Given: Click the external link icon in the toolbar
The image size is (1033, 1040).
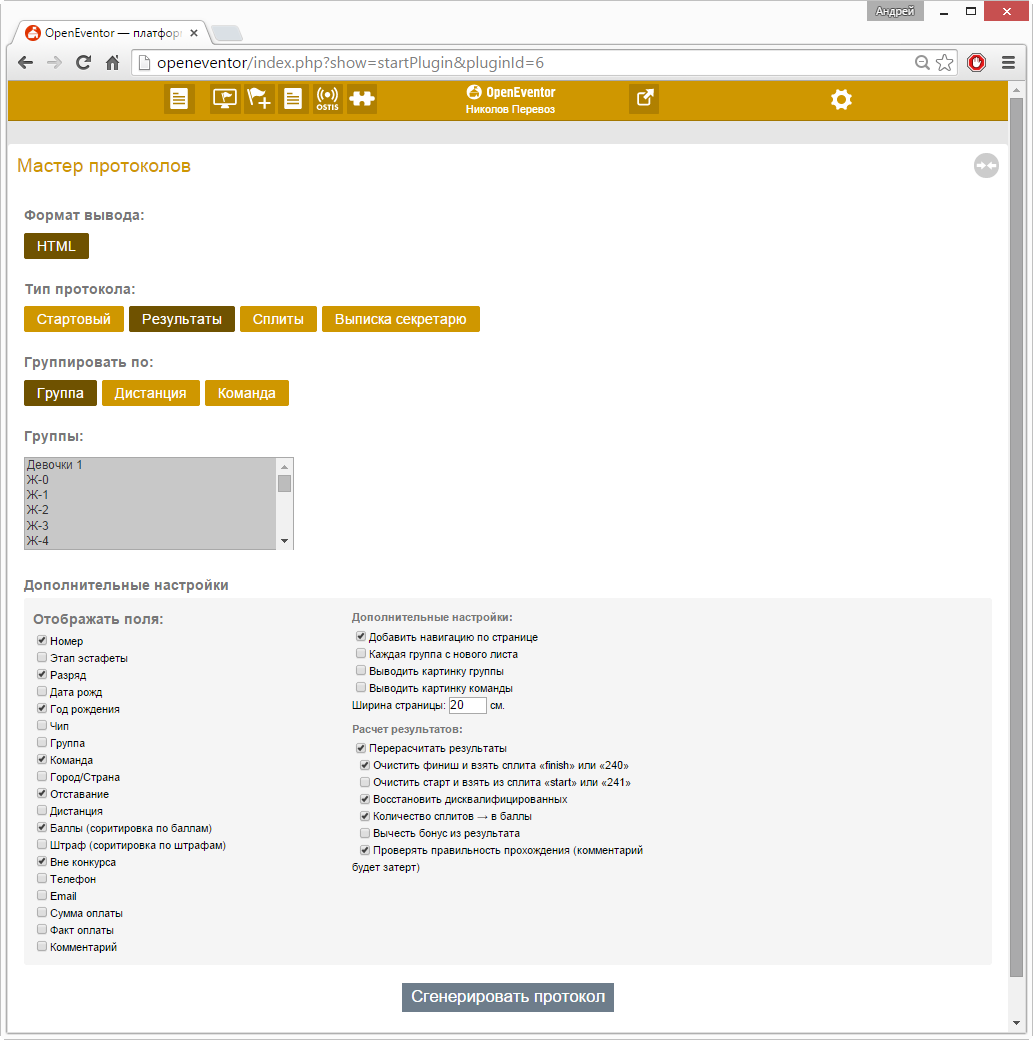Looking at the screenshot, I should coord(644,99).
